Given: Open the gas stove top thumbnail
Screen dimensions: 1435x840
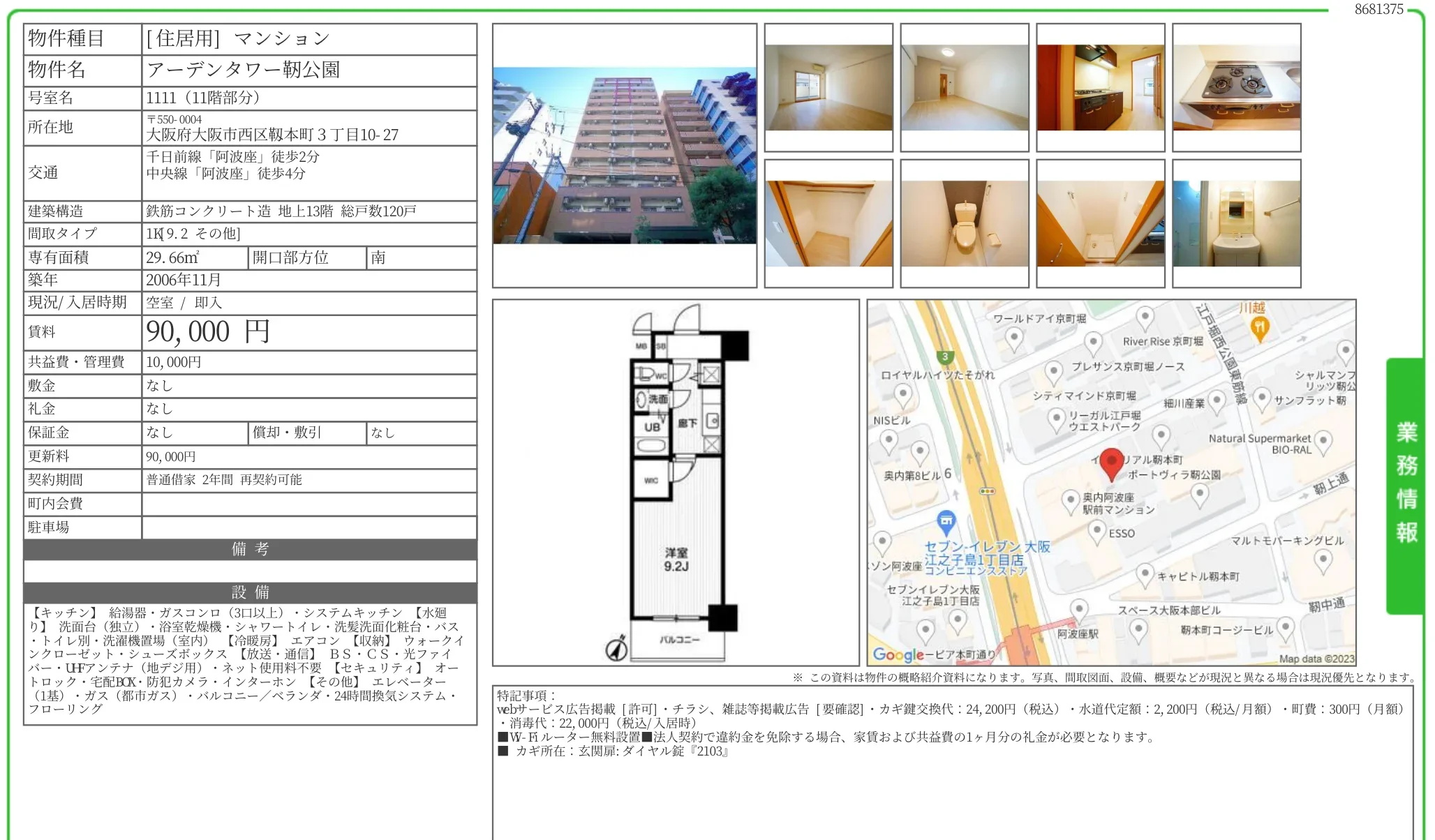Looking at the screenshot, I should 1236,88.
